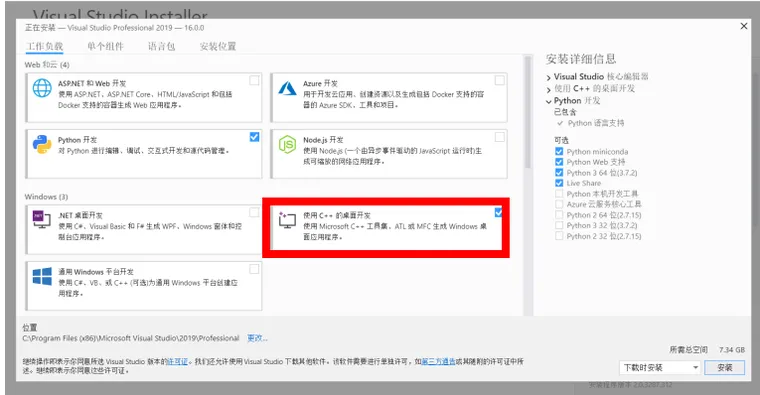
Task: Switch to the 单个组件 individual components tab
Action: pos(105,47)
